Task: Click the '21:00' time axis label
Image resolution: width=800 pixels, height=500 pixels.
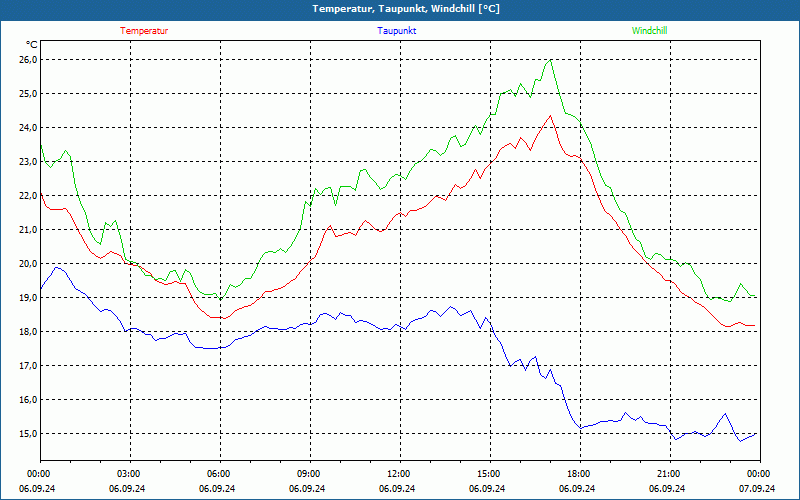Action: pos(668,474)
